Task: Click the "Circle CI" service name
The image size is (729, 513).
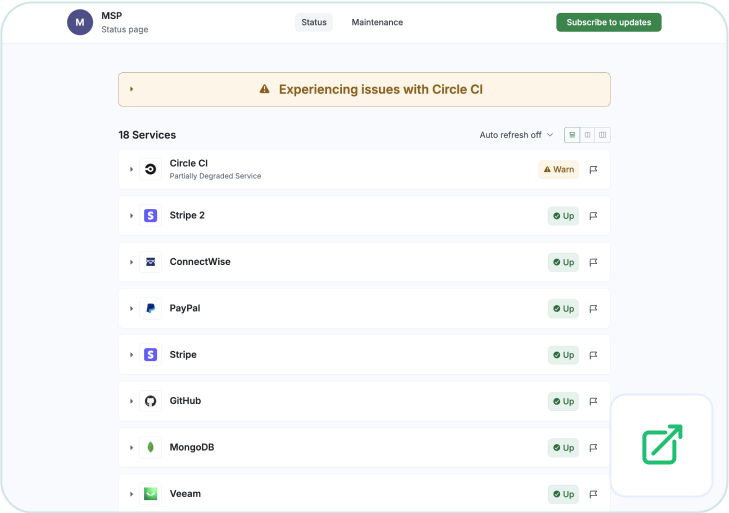Action: tap(189, 163)
